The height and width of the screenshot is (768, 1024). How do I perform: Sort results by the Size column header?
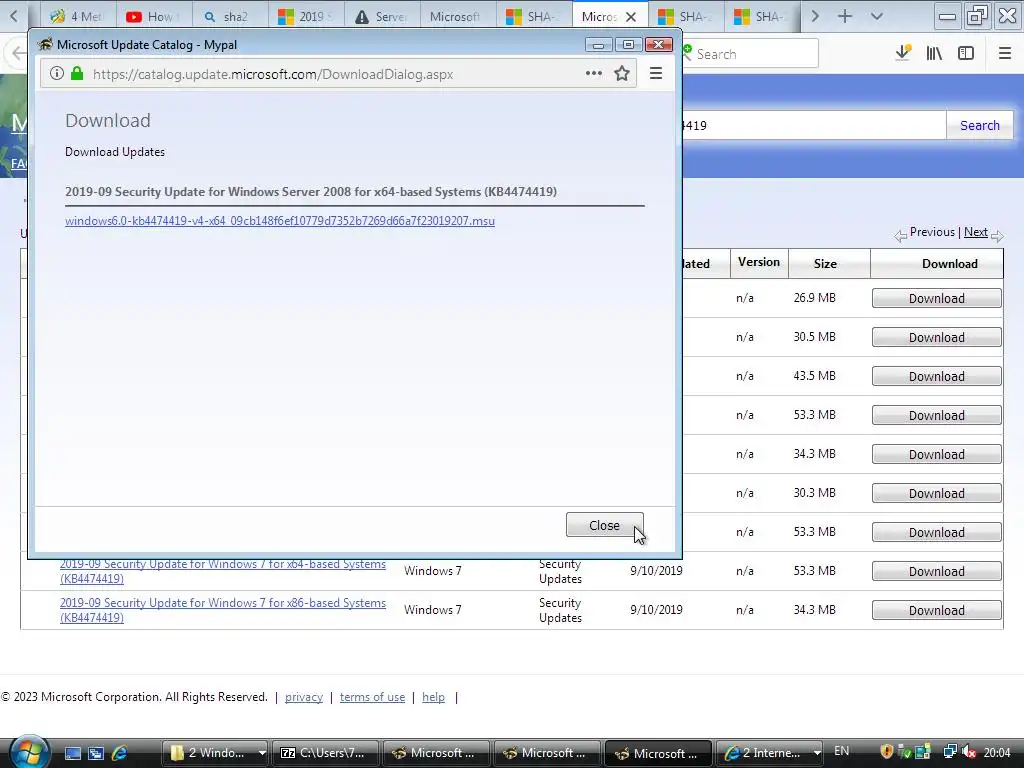(x=825, y=263)
